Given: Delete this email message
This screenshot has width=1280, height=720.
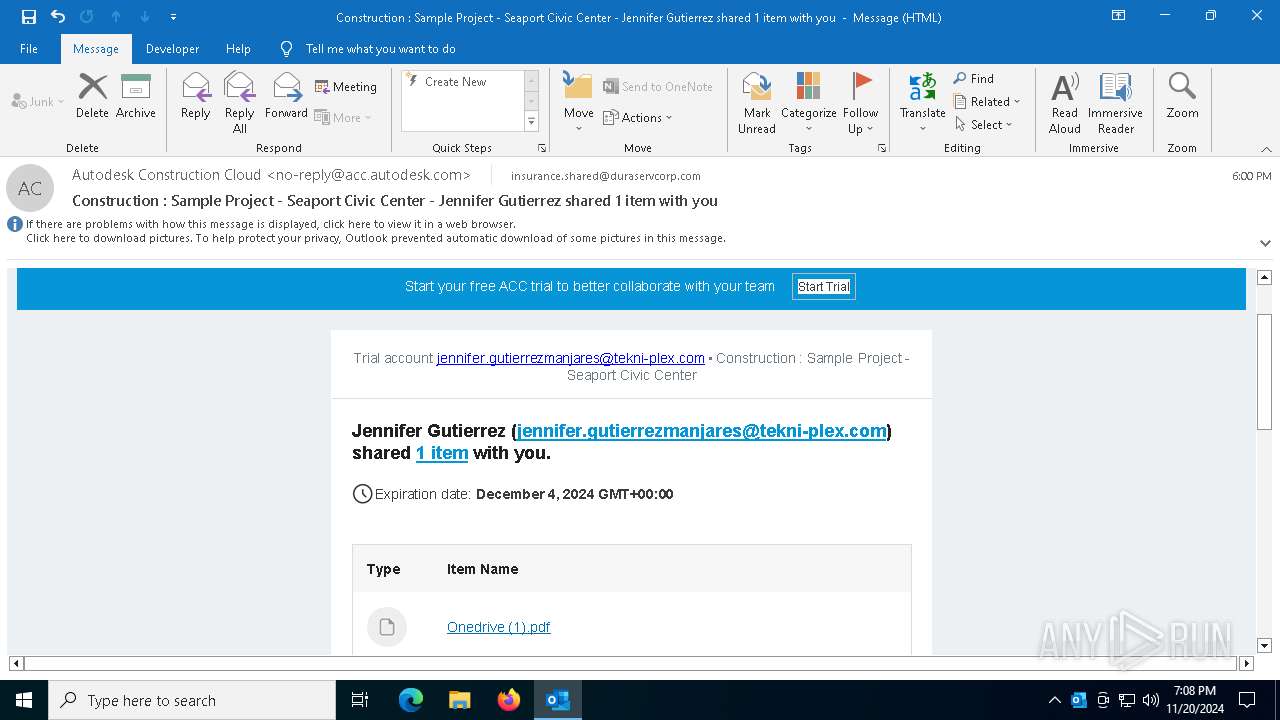Looking at the screenshot, I should 92,96.
